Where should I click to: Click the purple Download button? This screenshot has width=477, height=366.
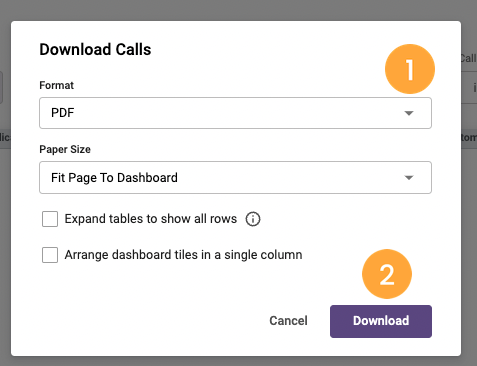point(381,321)
